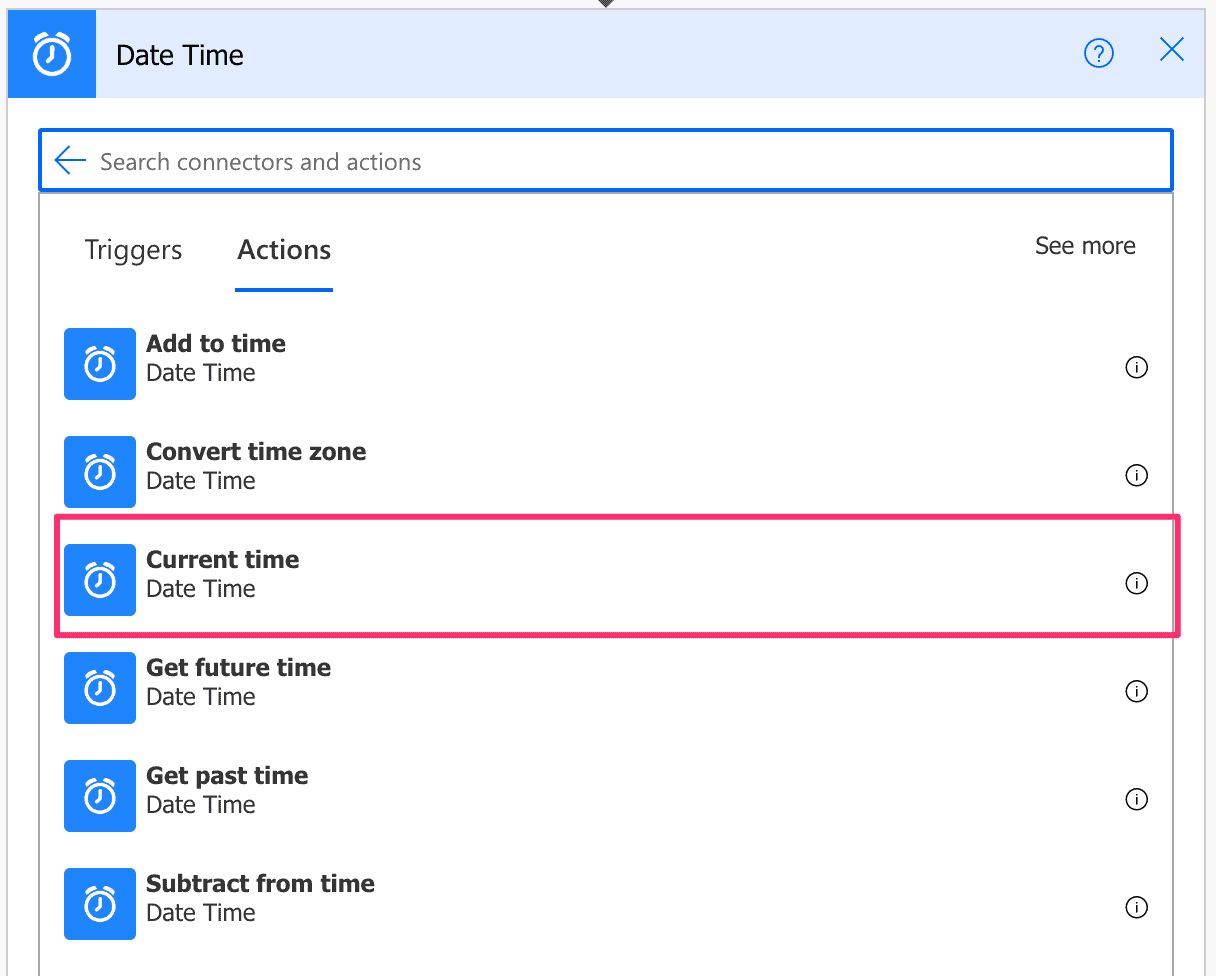
Task: Show info for the Subtract from time action
Action: 1136,908
